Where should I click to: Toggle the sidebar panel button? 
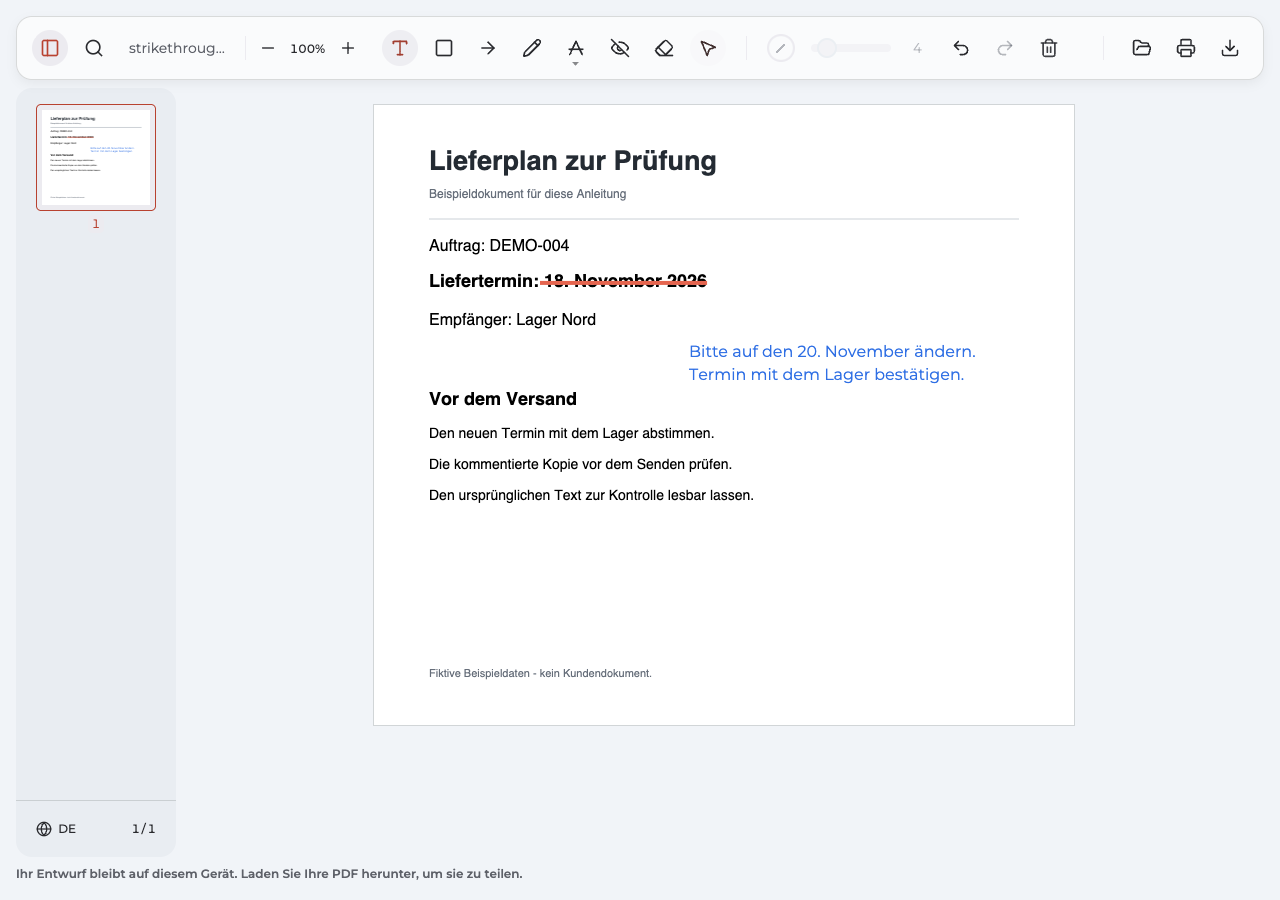(x=50, y=48)
